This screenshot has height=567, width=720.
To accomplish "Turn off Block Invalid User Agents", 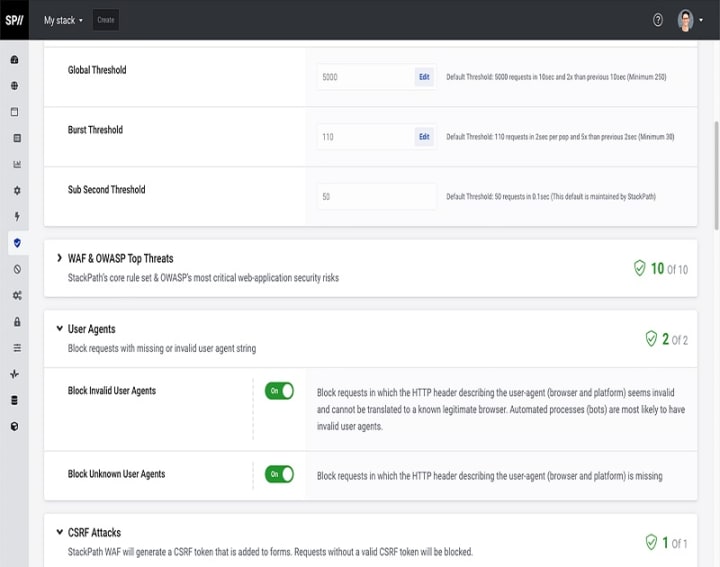I will (x=279, y=391).
